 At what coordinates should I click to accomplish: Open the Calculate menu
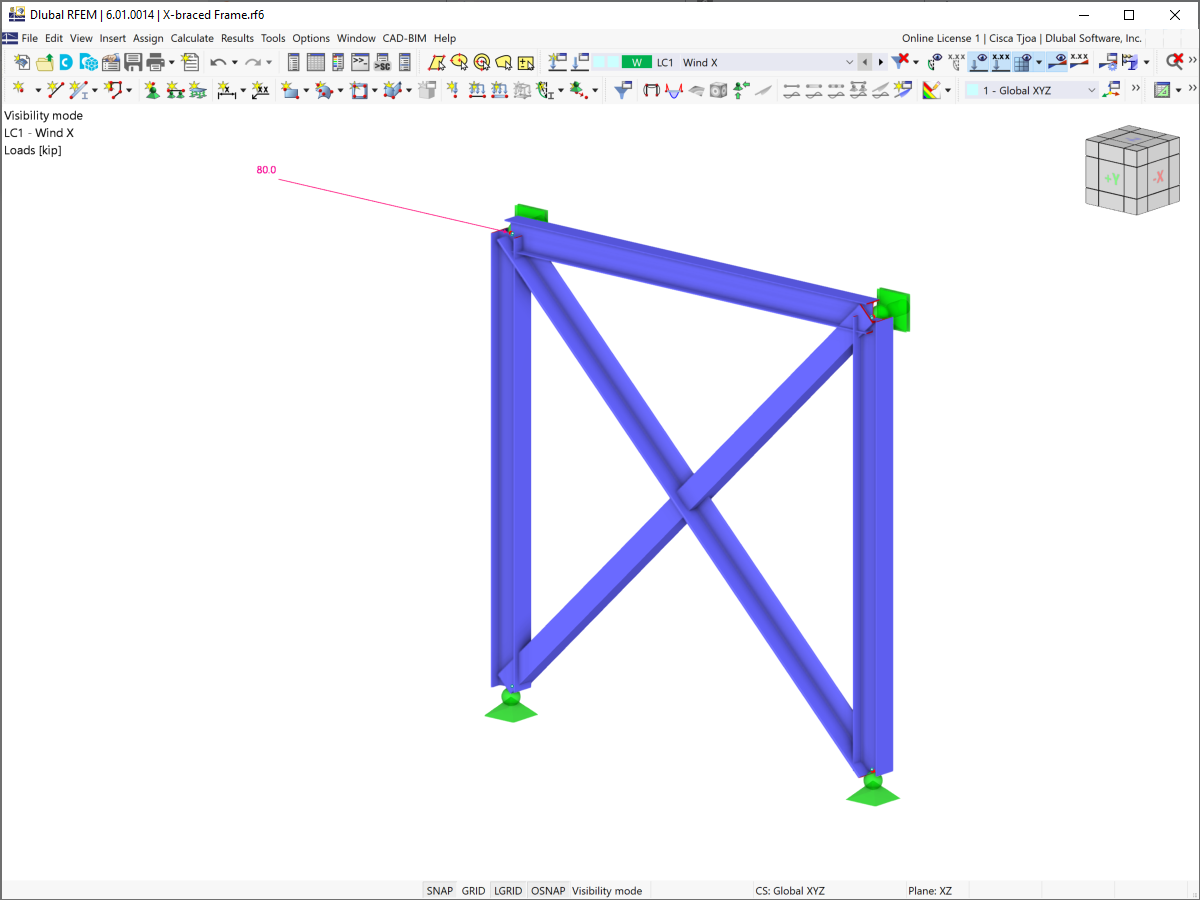[x=192, y=38]
